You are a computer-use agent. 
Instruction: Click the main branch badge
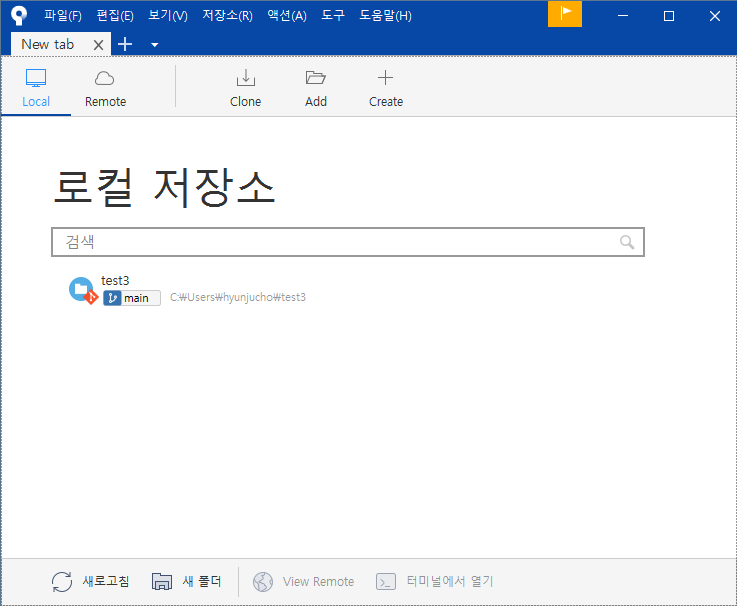pos(132,298)
